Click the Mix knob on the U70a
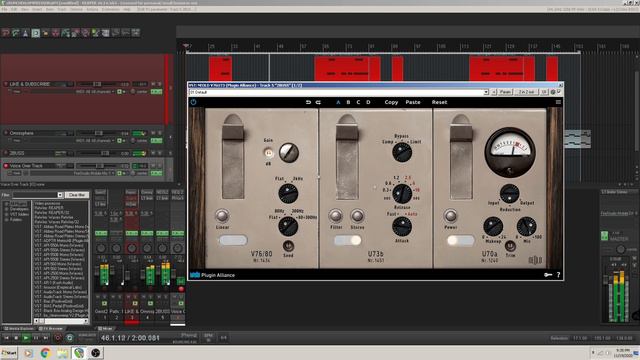This screenshot has width=640, height=360. click(527, 227)
